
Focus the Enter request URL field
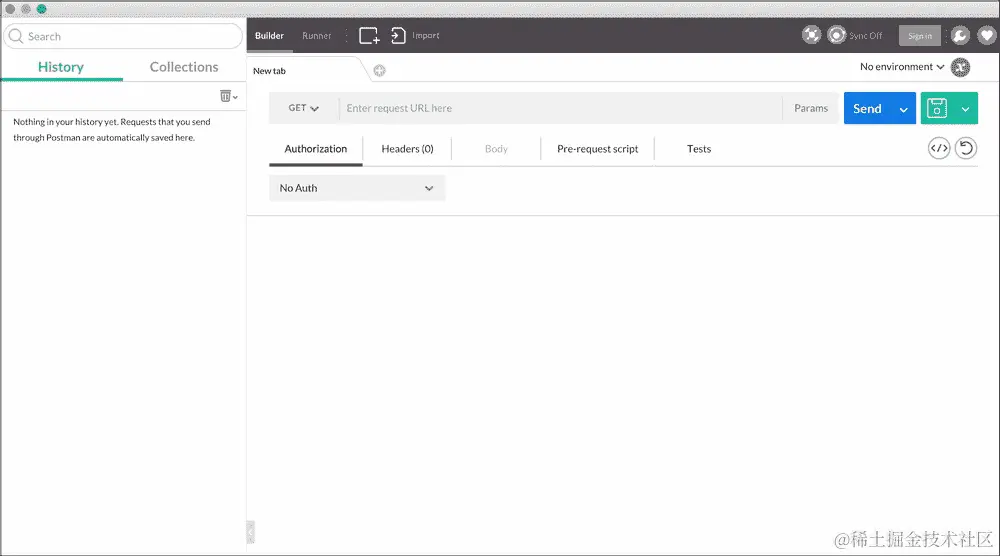coord(561,108)
